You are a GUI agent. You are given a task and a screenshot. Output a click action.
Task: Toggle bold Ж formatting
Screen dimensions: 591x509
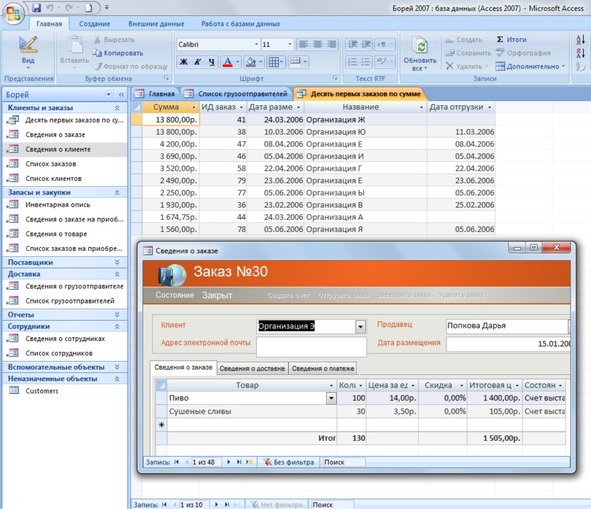click(x=184, y=62)
